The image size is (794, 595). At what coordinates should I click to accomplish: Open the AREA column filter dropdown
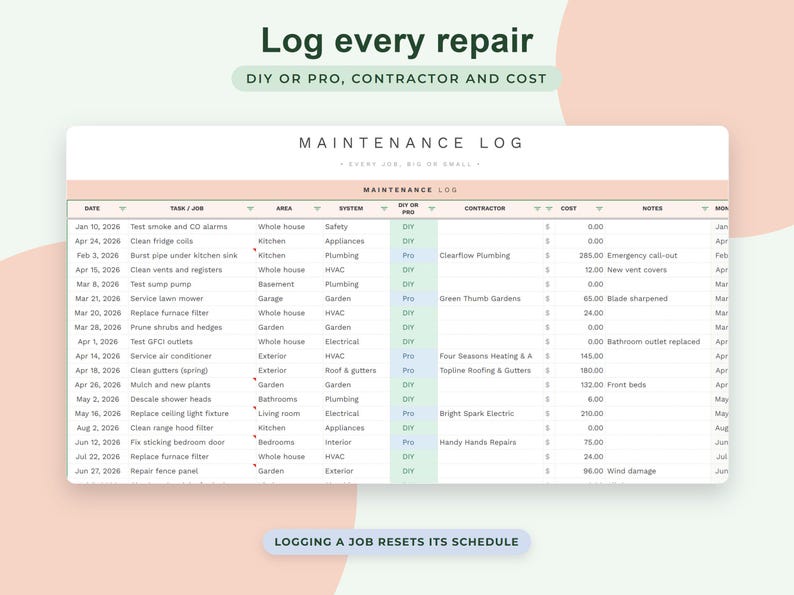(317, 209)
